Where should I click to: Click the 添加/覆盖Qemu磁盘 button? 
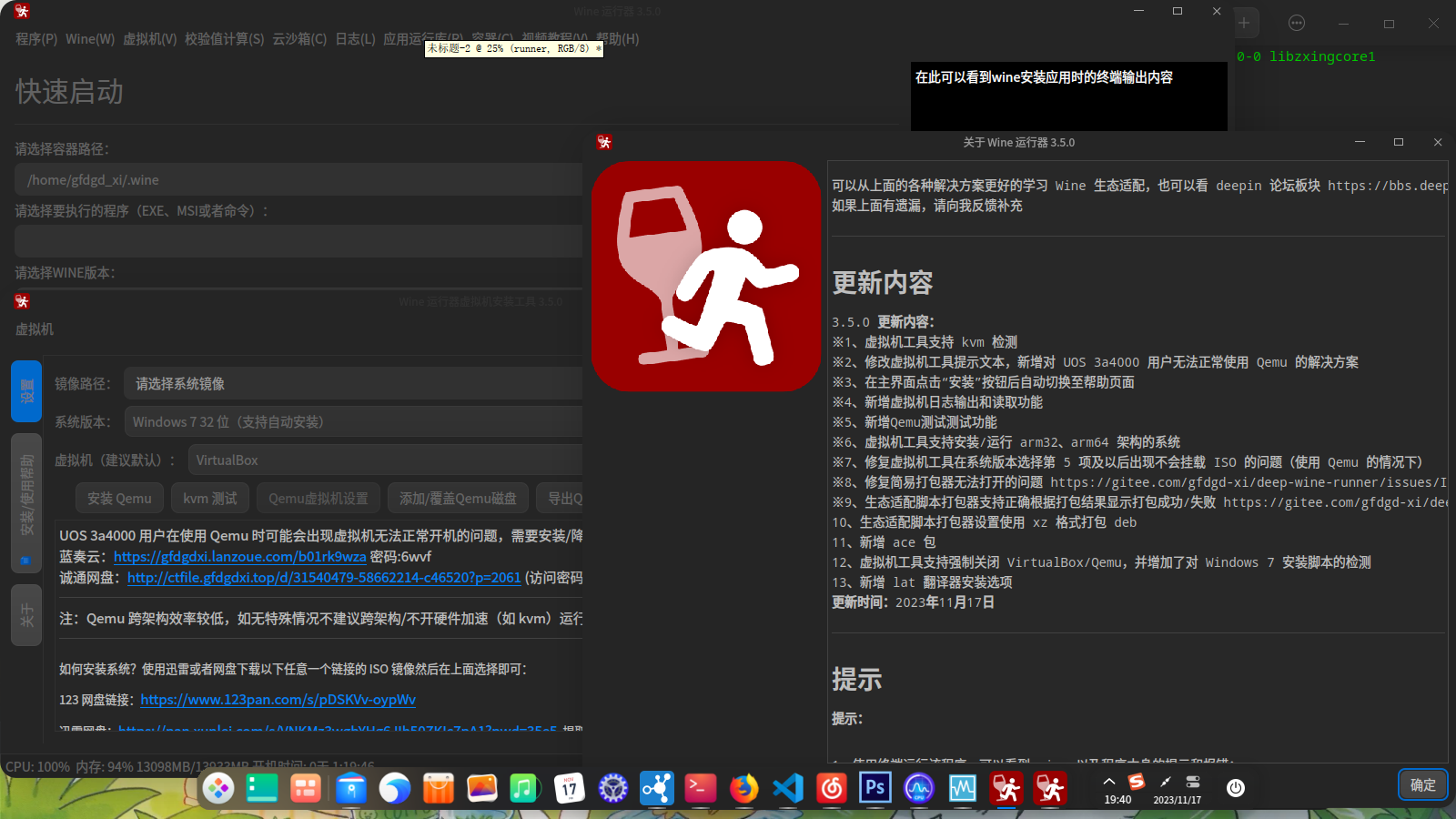tap(458, 499)
